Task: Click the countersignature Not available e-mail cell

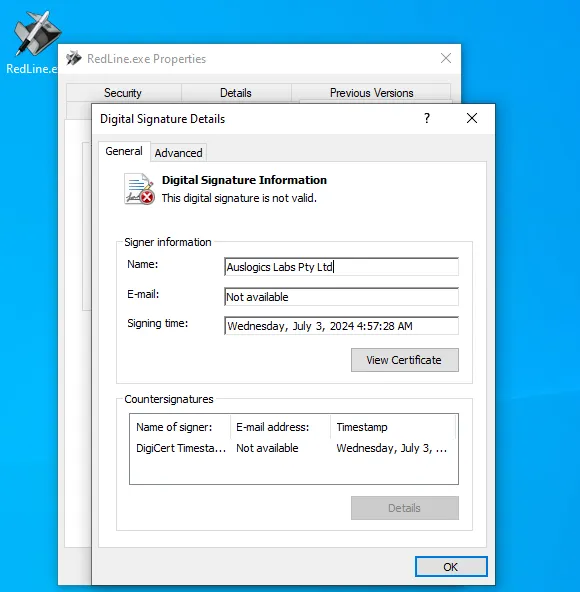Action: click(x=267, y=448)
